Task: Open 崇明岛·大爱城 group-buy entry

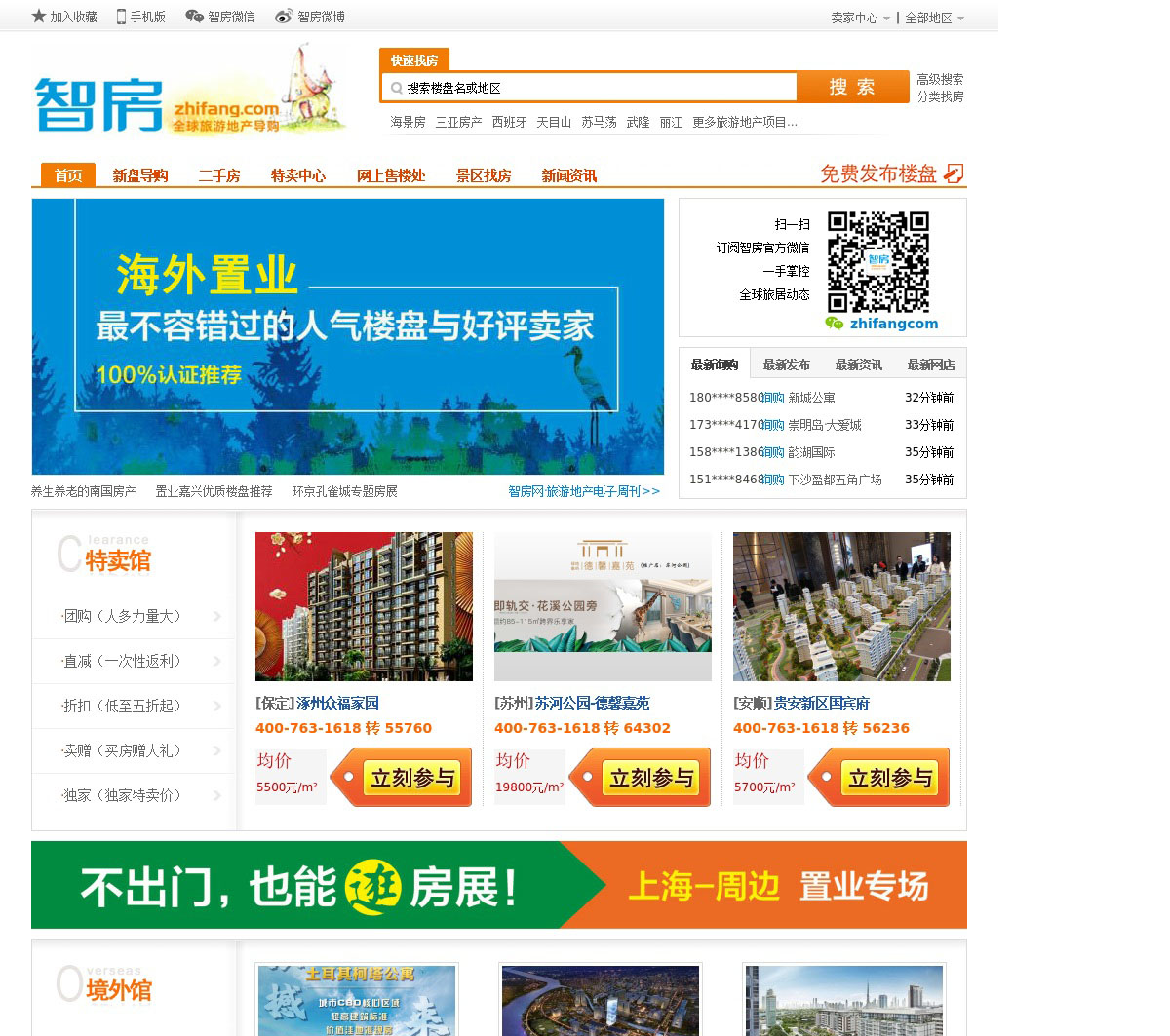Action: pos(825,425)
